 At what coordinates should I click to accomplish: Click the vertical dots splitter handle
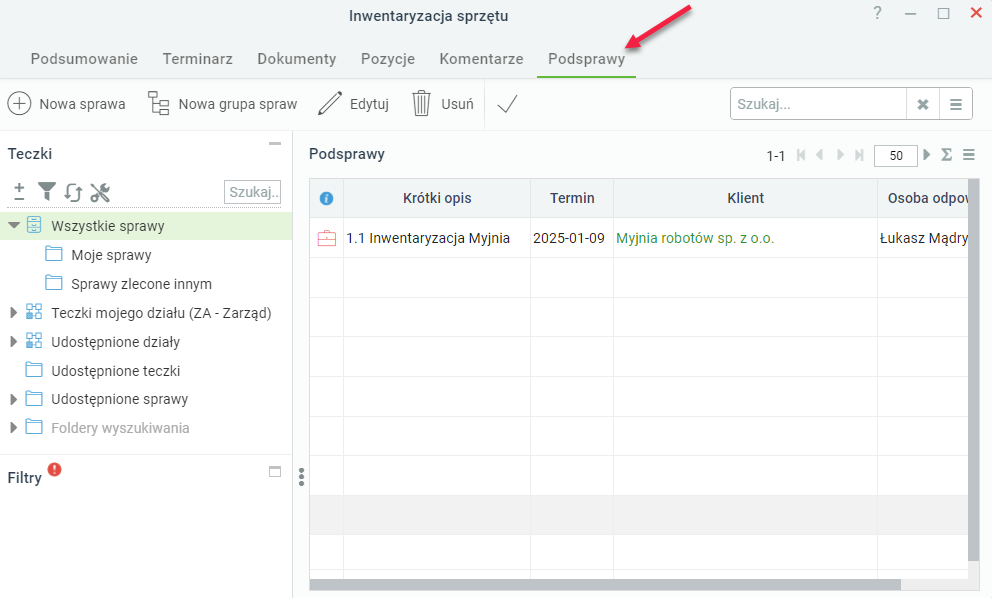point(301,477)
